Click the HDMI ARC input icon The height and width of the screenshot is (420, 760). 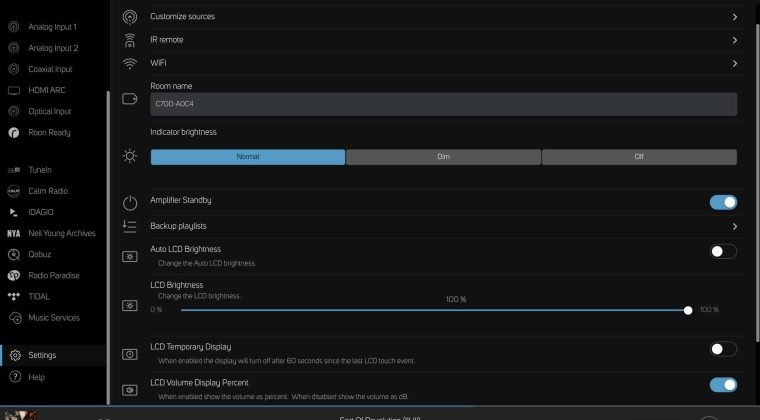(x=14, y=90)
